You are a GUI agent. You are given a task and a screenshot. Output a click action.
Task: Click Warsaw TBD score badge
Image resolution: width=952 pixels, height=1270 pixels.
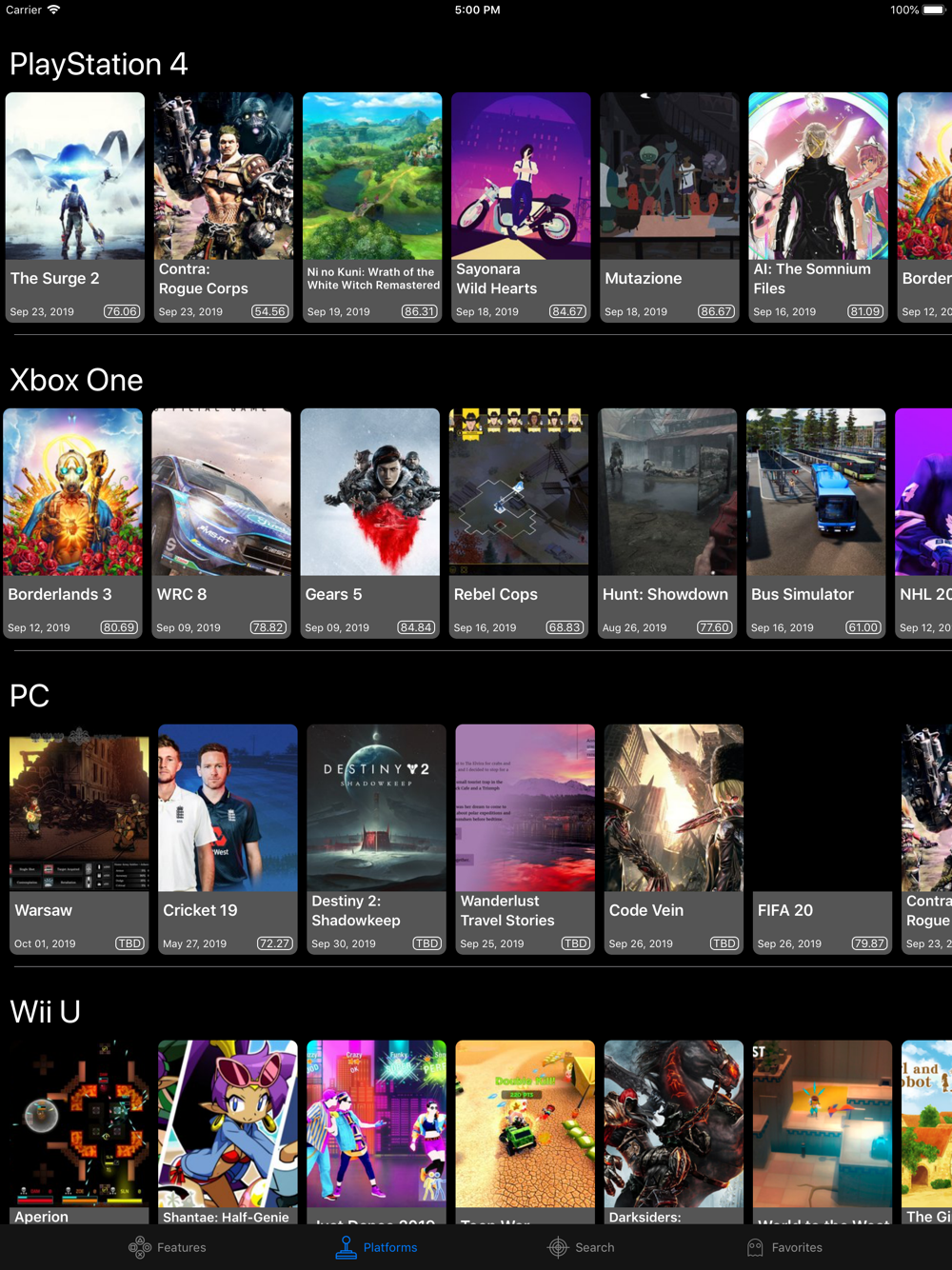[129, 943]
